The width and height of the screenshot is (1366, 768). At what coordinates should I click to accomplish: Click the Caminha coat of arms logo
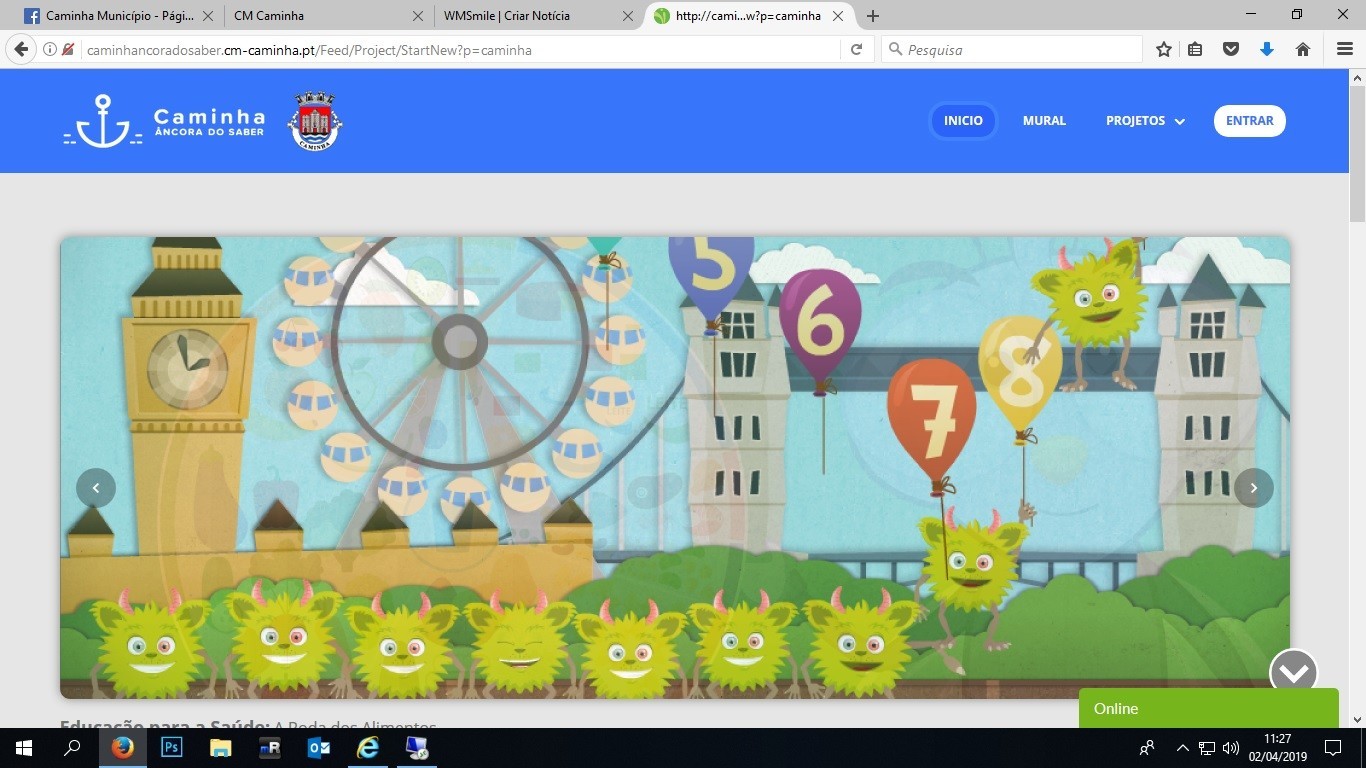(x=315, y=121)
